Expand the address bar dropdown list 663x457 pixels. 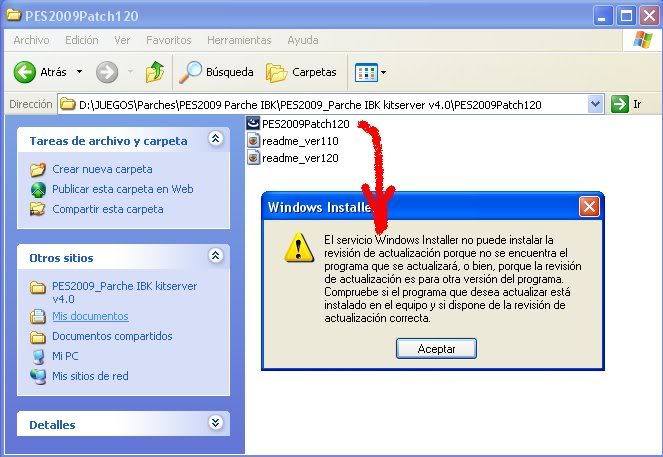point(595,104)
